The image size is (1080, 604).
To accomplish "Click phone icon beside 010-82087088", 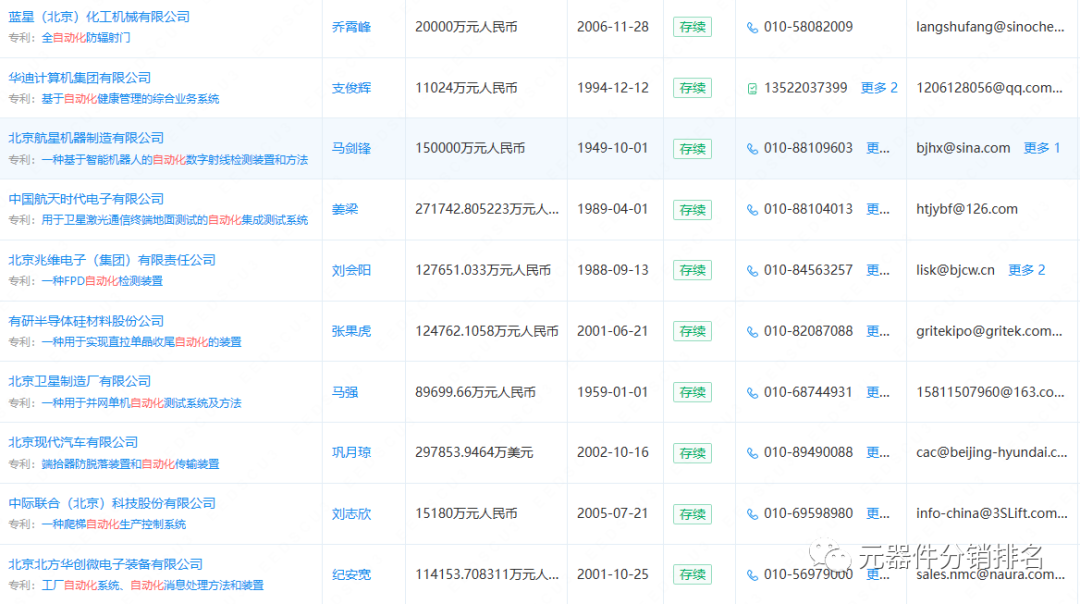I will (x=752, y=331).
